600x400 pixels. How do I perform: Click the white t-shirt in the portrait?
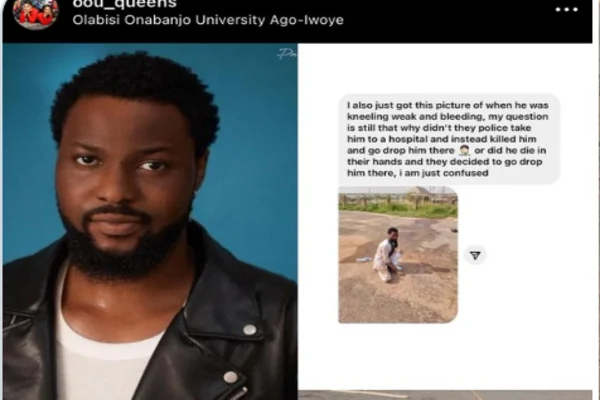click(105, 352)
